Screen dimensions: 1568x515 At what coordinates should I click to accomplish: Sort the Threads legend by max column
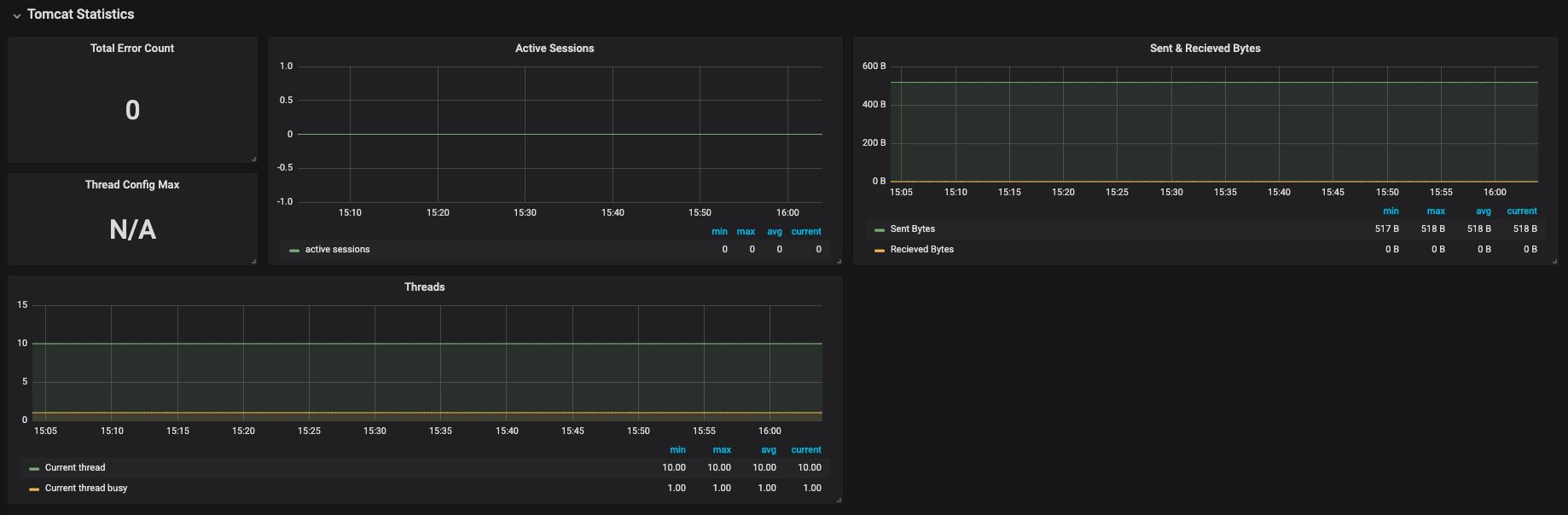pos(722,450)
